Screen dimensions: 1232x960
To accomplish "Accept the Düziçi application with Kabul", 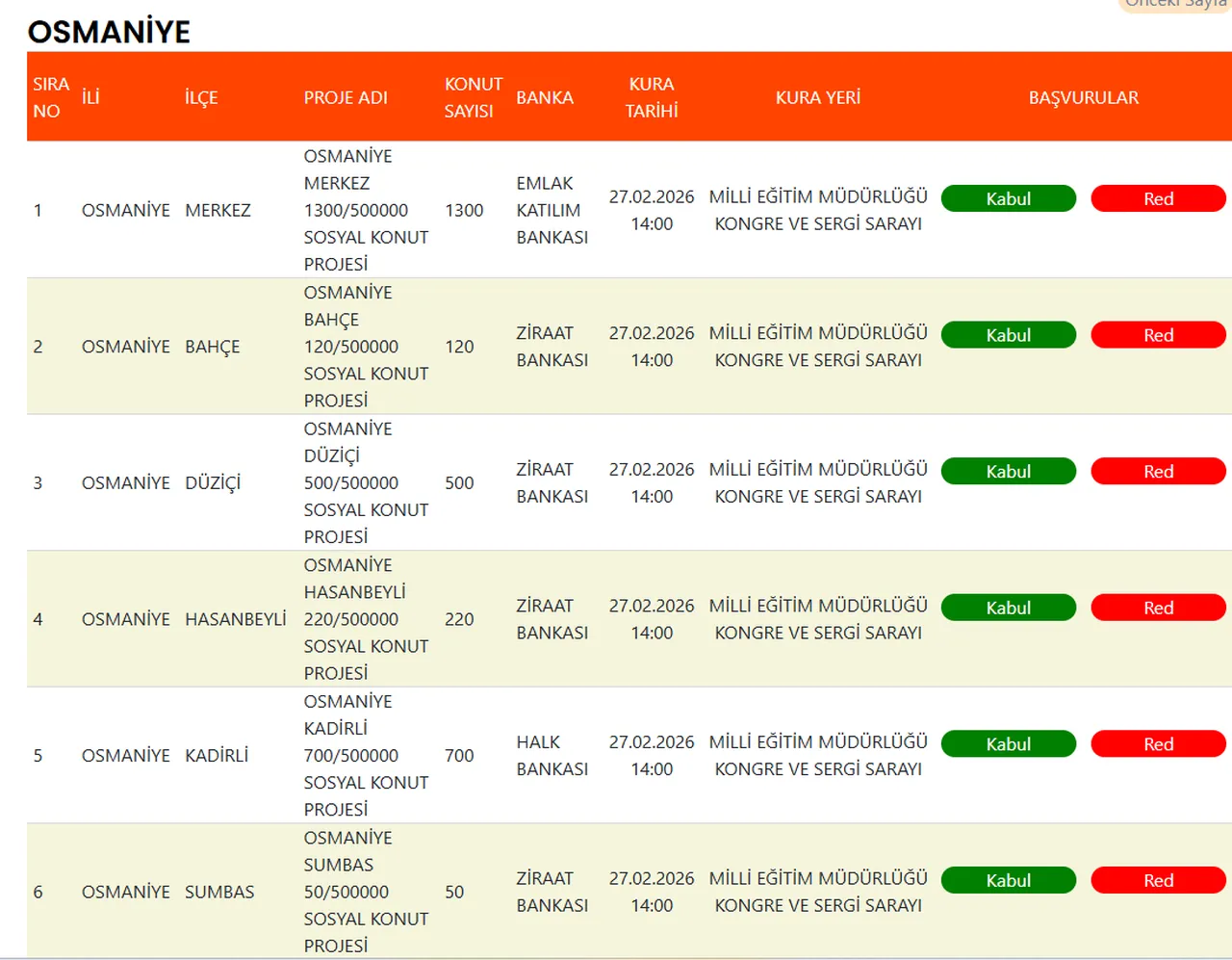I will [1008, 471].
